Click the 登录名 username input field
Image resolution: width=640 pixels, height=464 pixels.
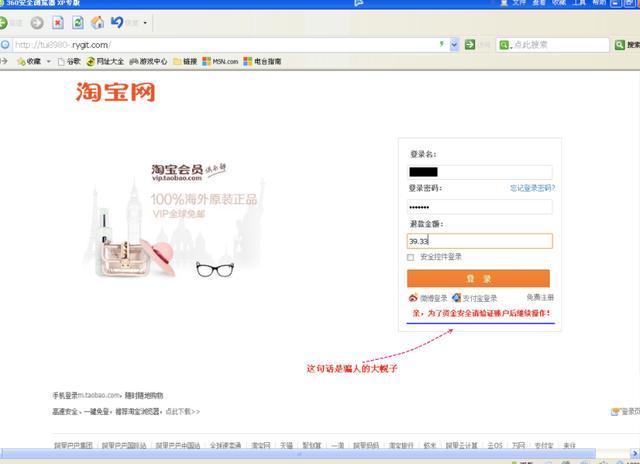(x=480, y=172)
